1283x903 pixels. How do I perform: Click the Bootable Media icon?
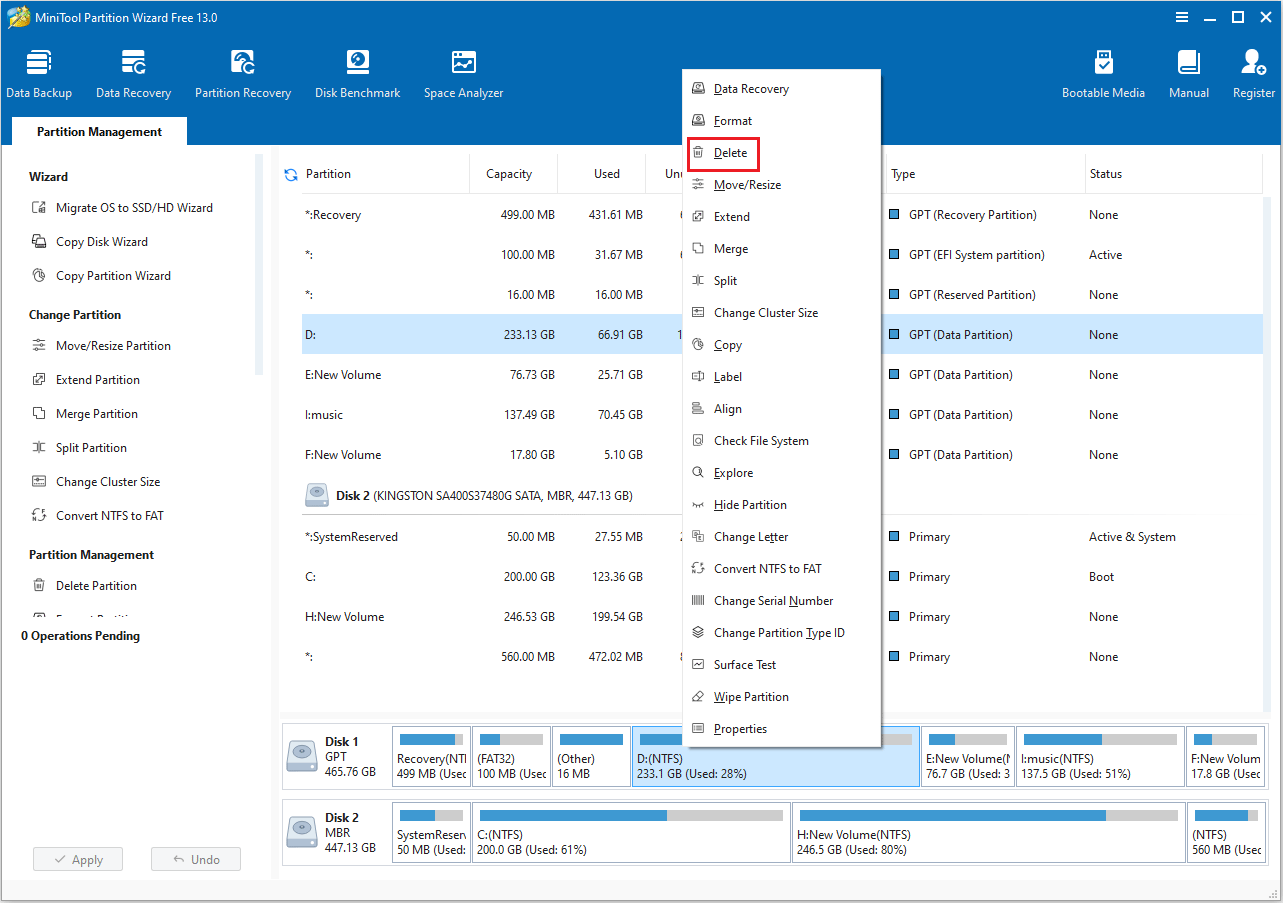click(1103, 71)
